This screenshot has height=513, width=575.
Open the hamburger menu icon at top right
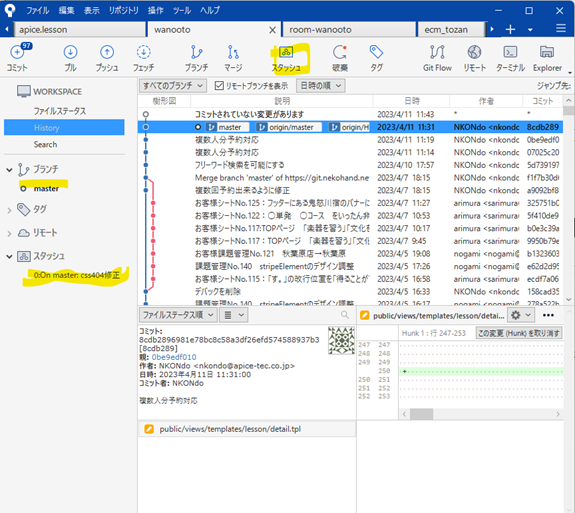click(561, 29)
